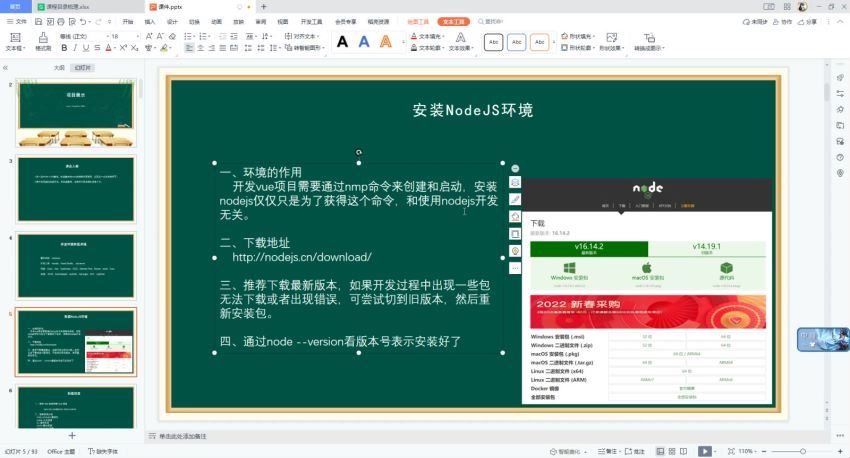Select slide 3 thumbnail
The width and height of the screenshot is (850, 458).
(76, 189)
